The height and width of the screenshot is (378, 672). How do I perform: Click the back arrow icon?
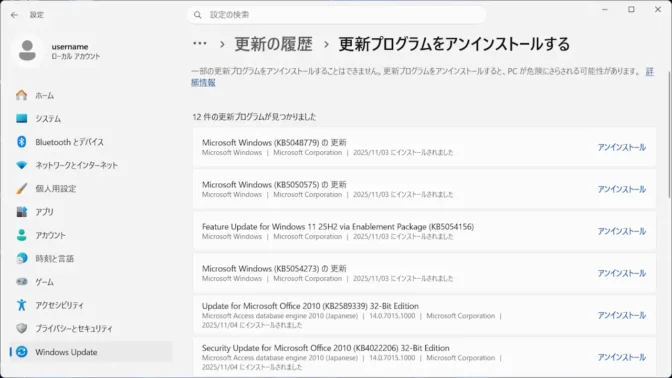[x=14, y=15]
